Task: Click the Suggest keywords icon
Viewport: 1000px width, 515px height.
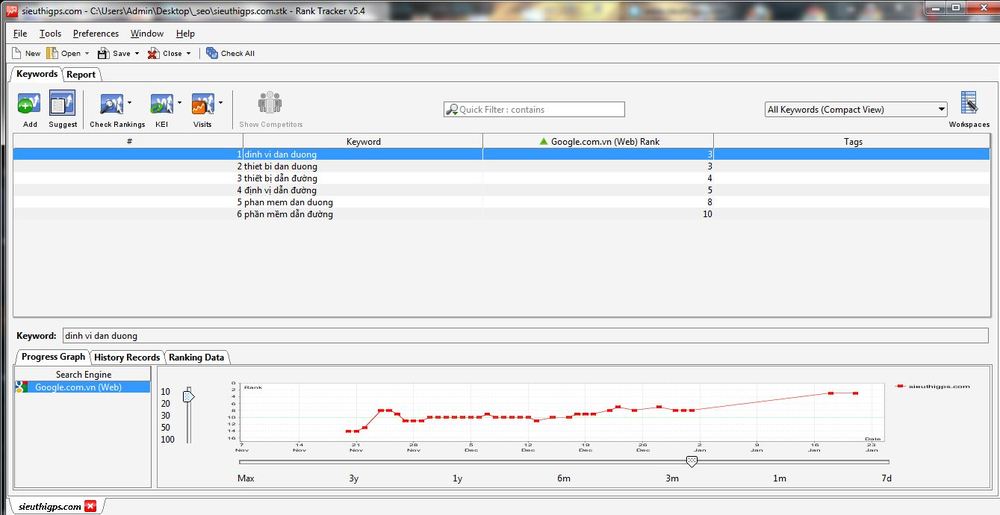Action: pos(62,103)
